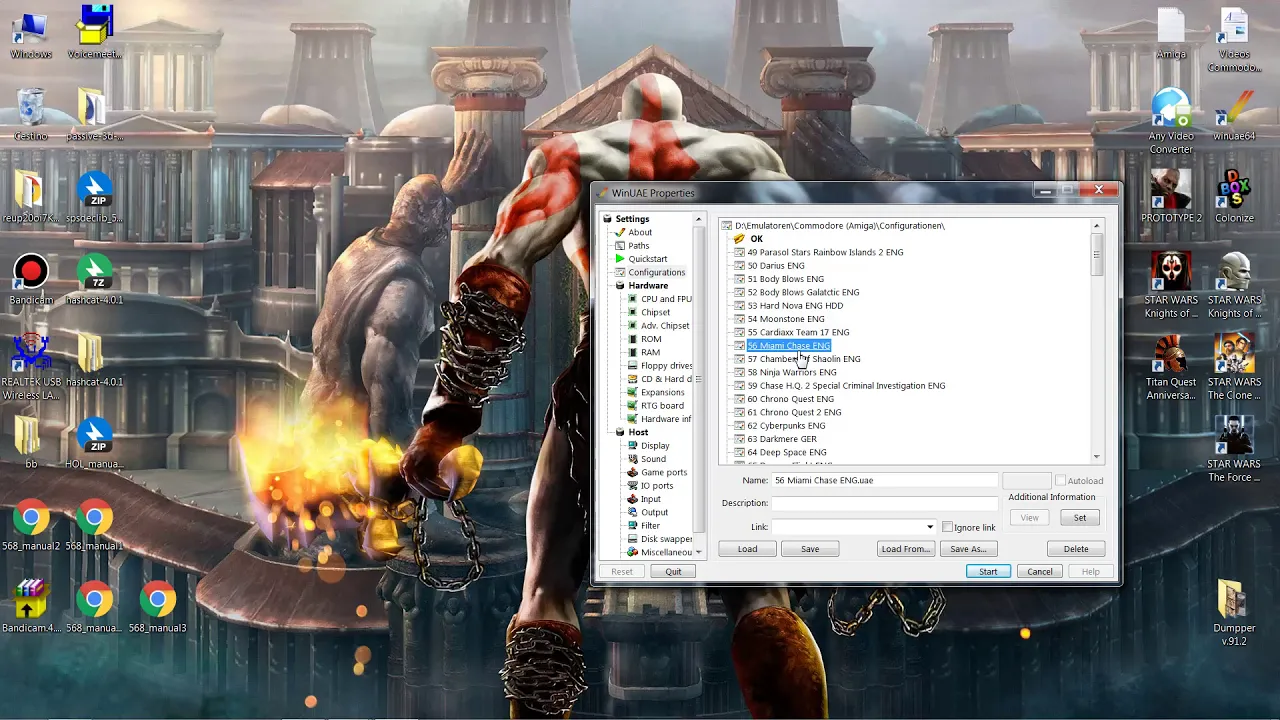Select the Settings root tree item

coord(632,219)
